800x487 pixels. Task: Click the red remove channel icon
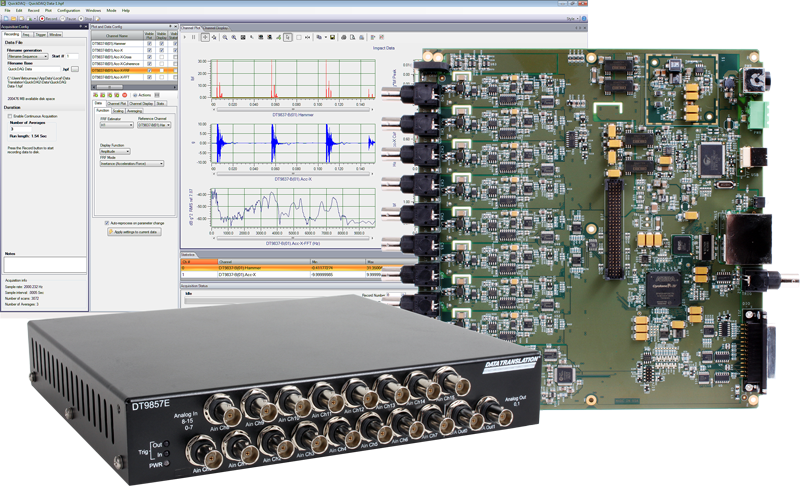124,95
